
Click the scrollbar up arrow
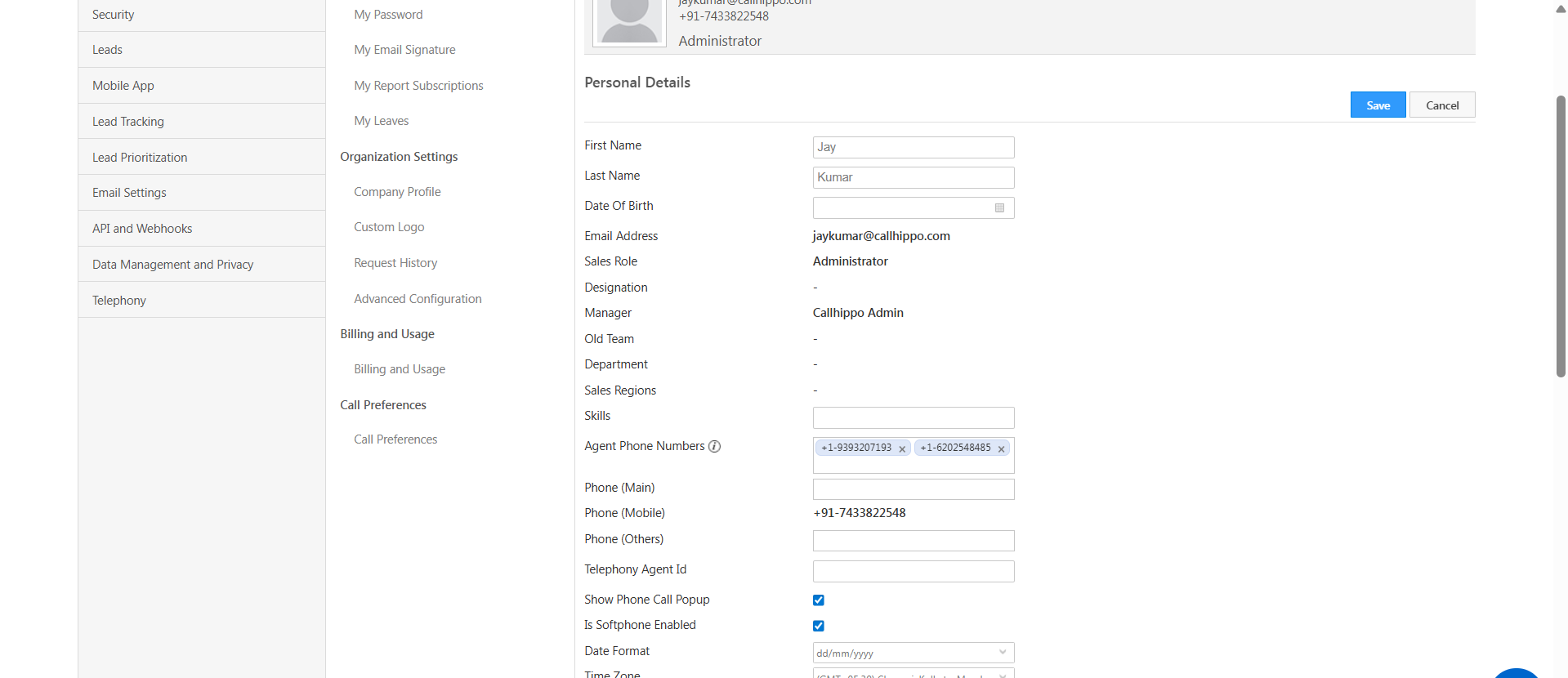1561,9
